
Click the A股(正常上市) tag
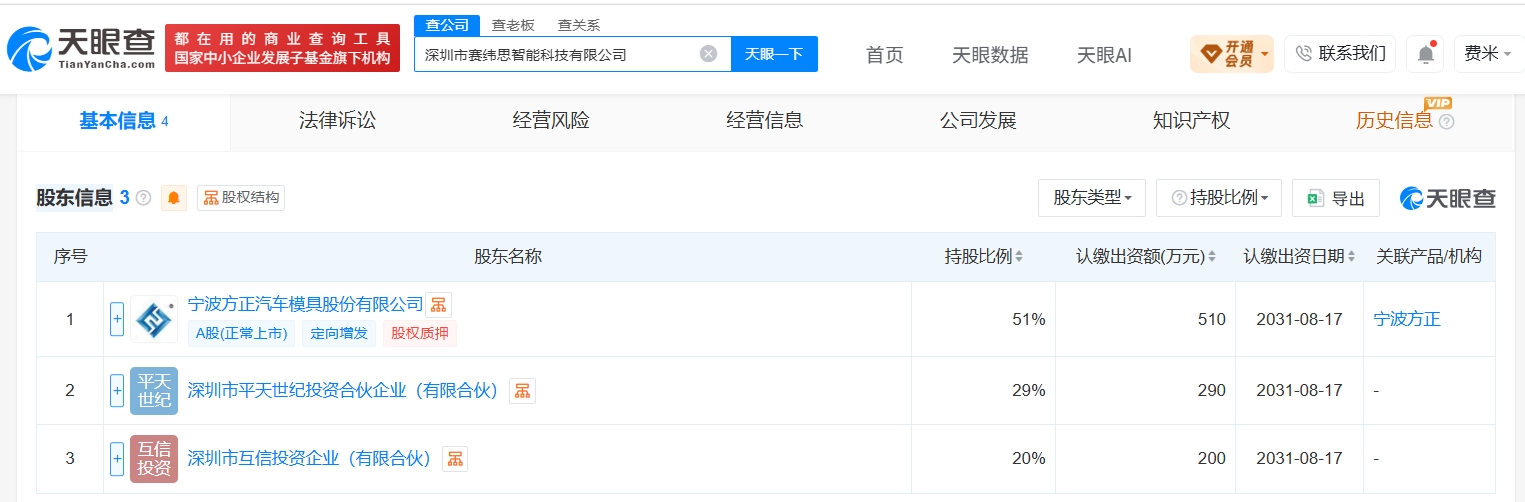click(242, 334)
